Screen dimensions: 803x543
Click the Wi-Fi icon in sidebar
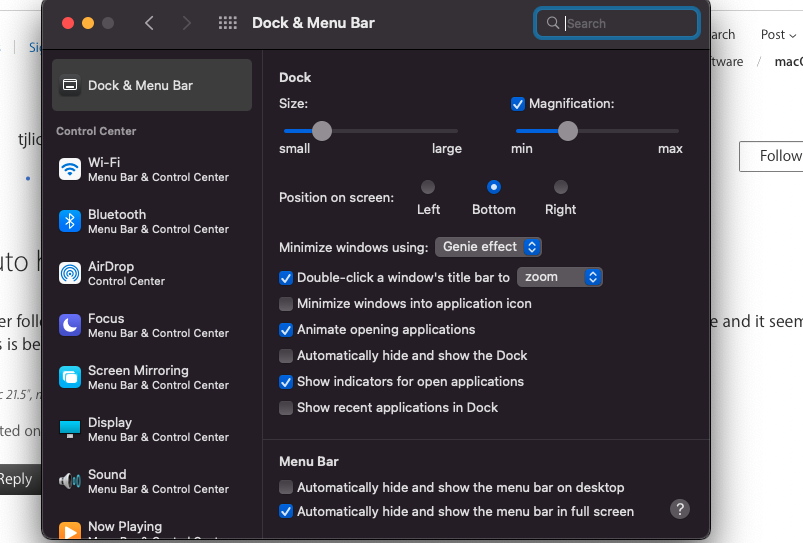click(70, 169)
